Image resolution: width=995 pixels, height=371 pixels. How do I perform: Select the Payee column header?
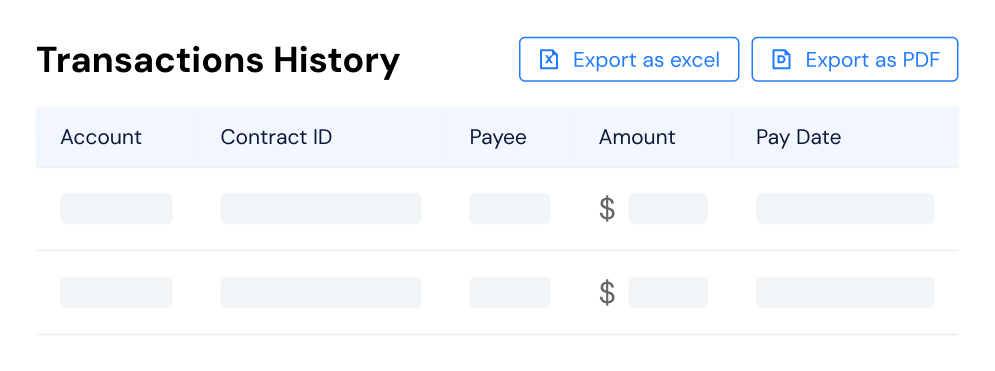[x=498, y=137]
